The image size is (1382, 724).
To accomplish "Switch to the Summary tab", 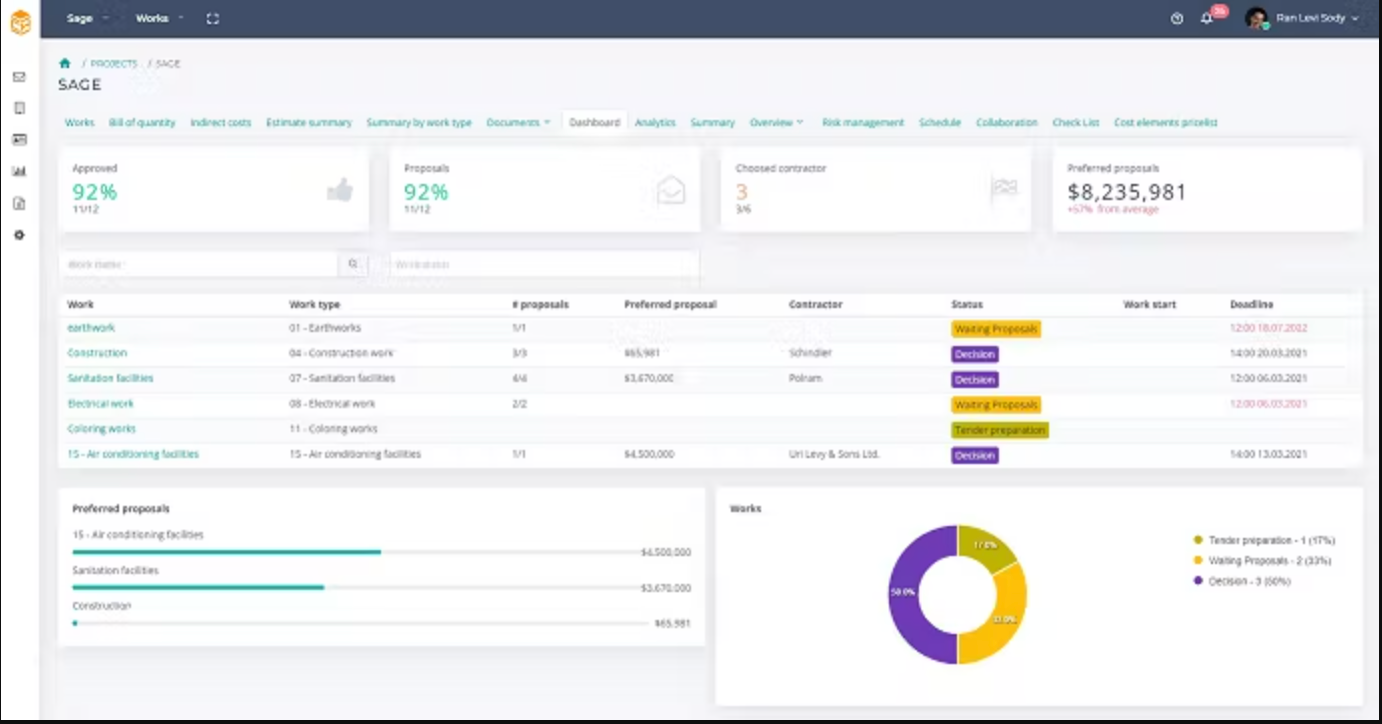I will 712,122.
